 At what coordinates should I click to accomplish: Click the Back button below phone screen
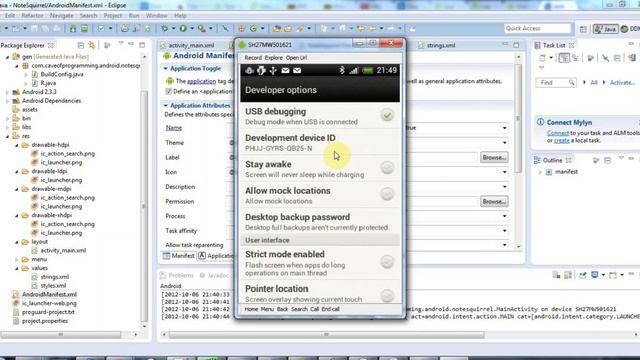click(x=282, y=309)
